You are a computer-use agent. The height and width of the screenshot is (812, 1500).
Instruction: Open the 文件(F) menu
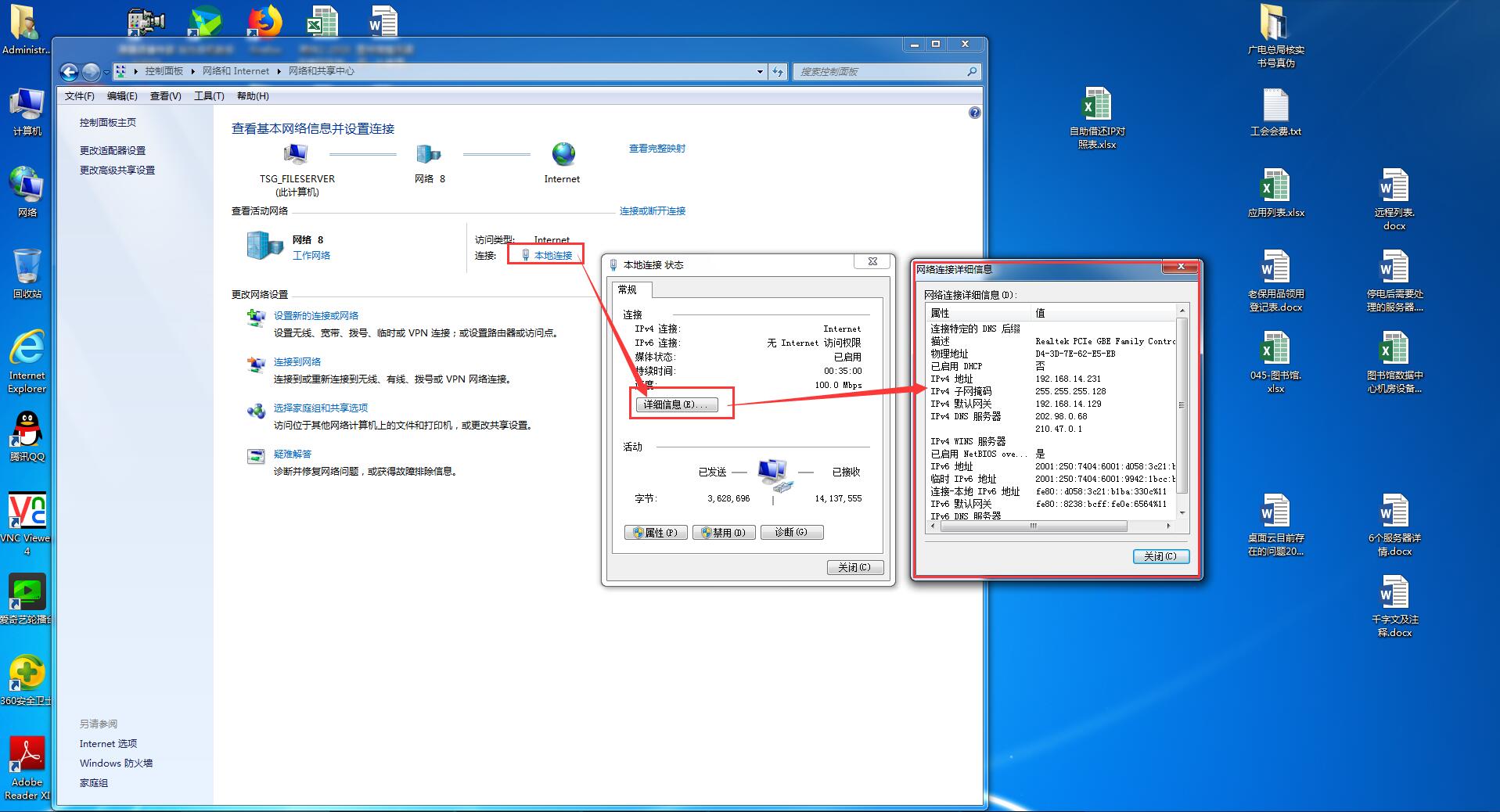(79, 96)
